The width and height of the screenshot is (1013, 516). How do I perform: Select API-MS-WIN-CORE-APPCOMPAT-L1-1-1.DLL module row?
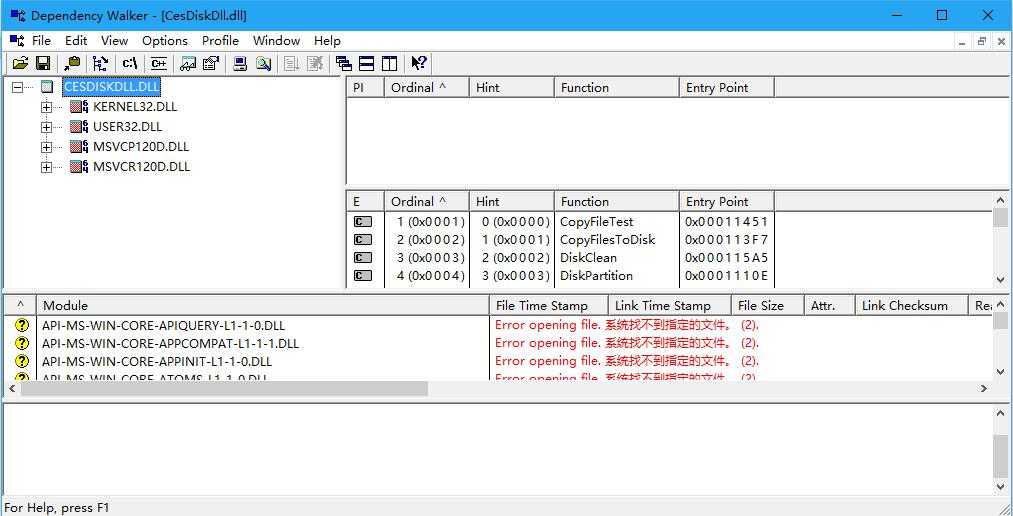pos(171,343)
